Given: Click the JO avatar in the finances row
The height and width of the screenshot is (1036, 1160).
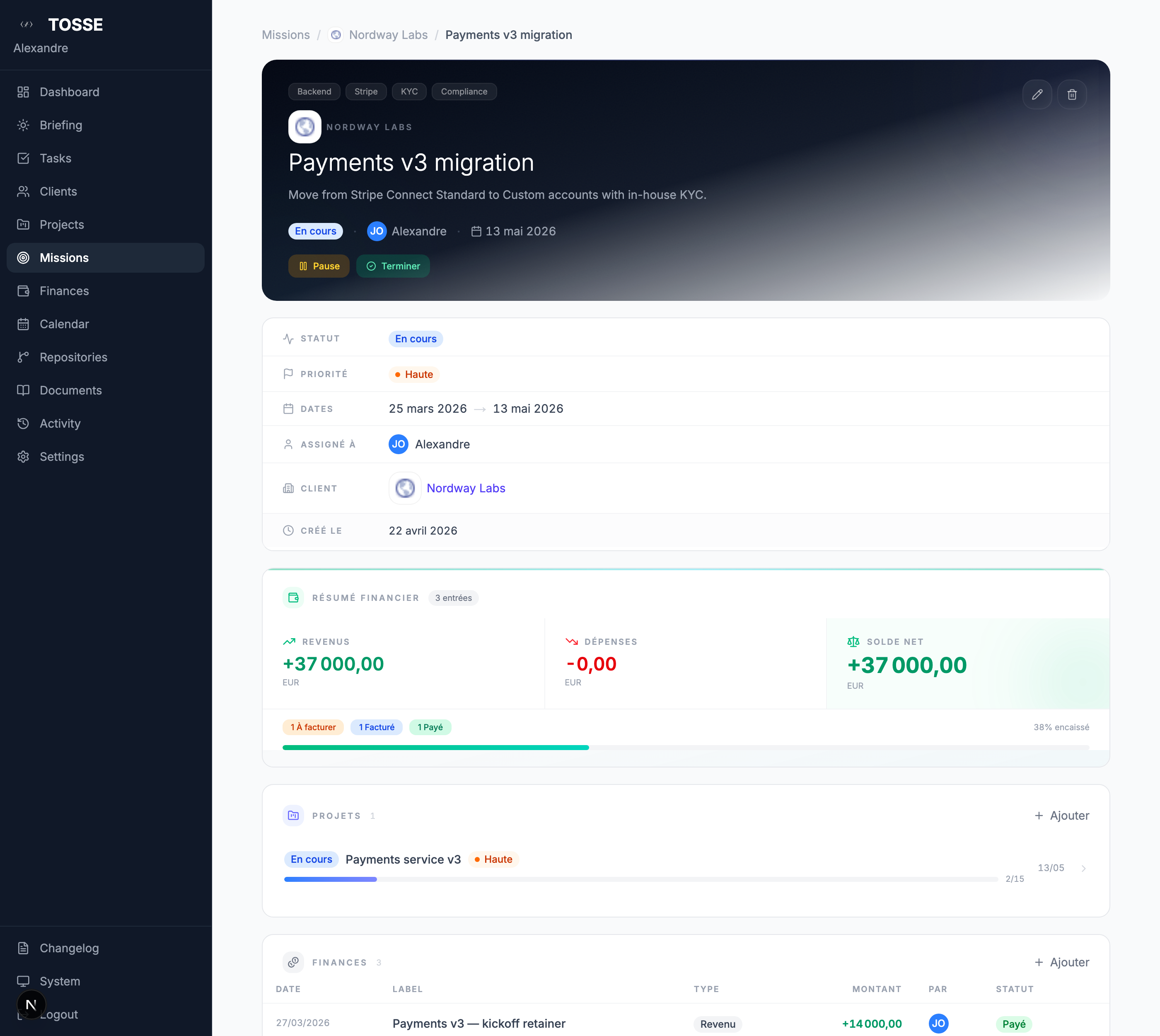Looking at the screenshot, I should [x=938, y=1024].
